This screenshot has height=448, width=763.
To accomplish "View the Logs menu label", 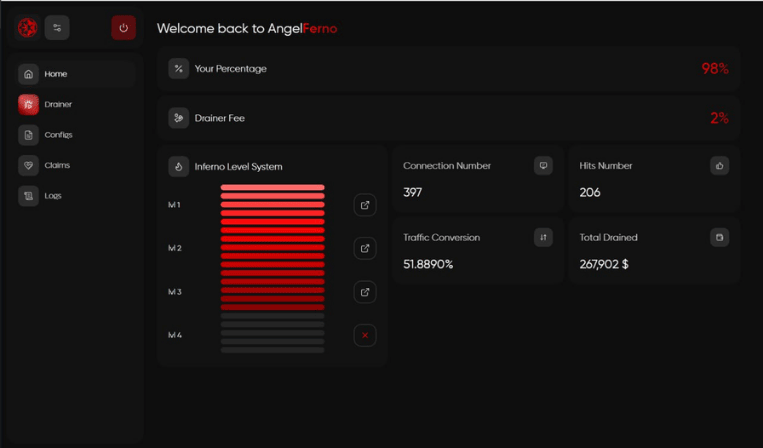I will coord(53,196).
